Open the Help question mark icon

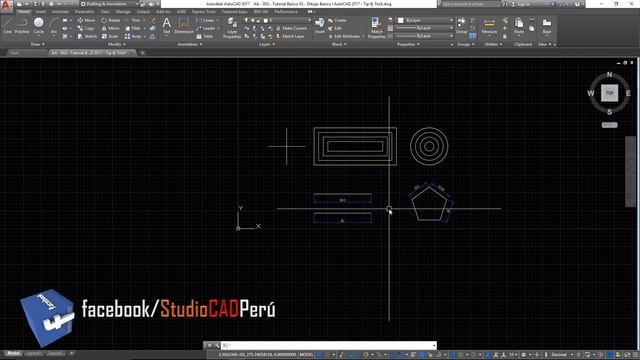pos(577,4)
